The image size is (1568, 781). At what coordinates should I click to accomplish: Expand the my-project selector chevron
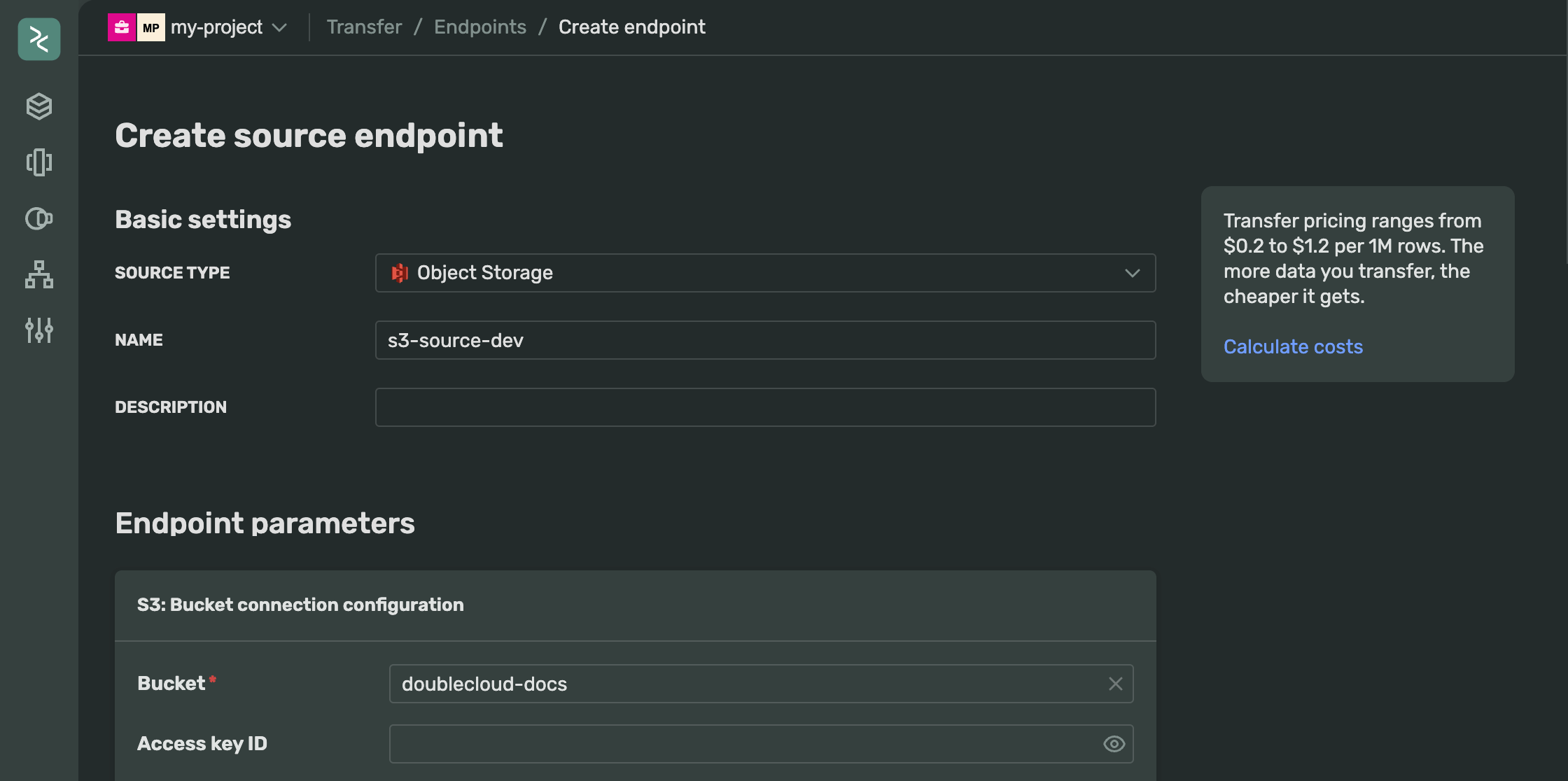(279, 28)
